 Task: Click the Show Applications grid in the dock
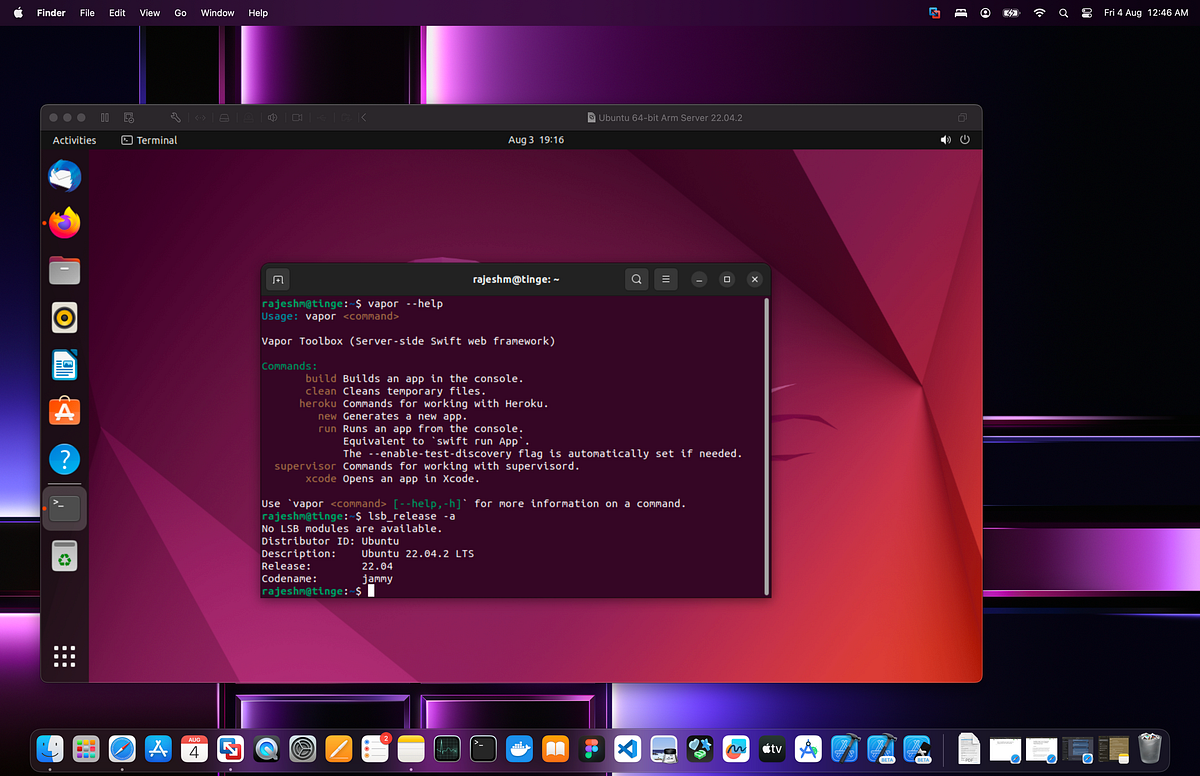(64, 656)
